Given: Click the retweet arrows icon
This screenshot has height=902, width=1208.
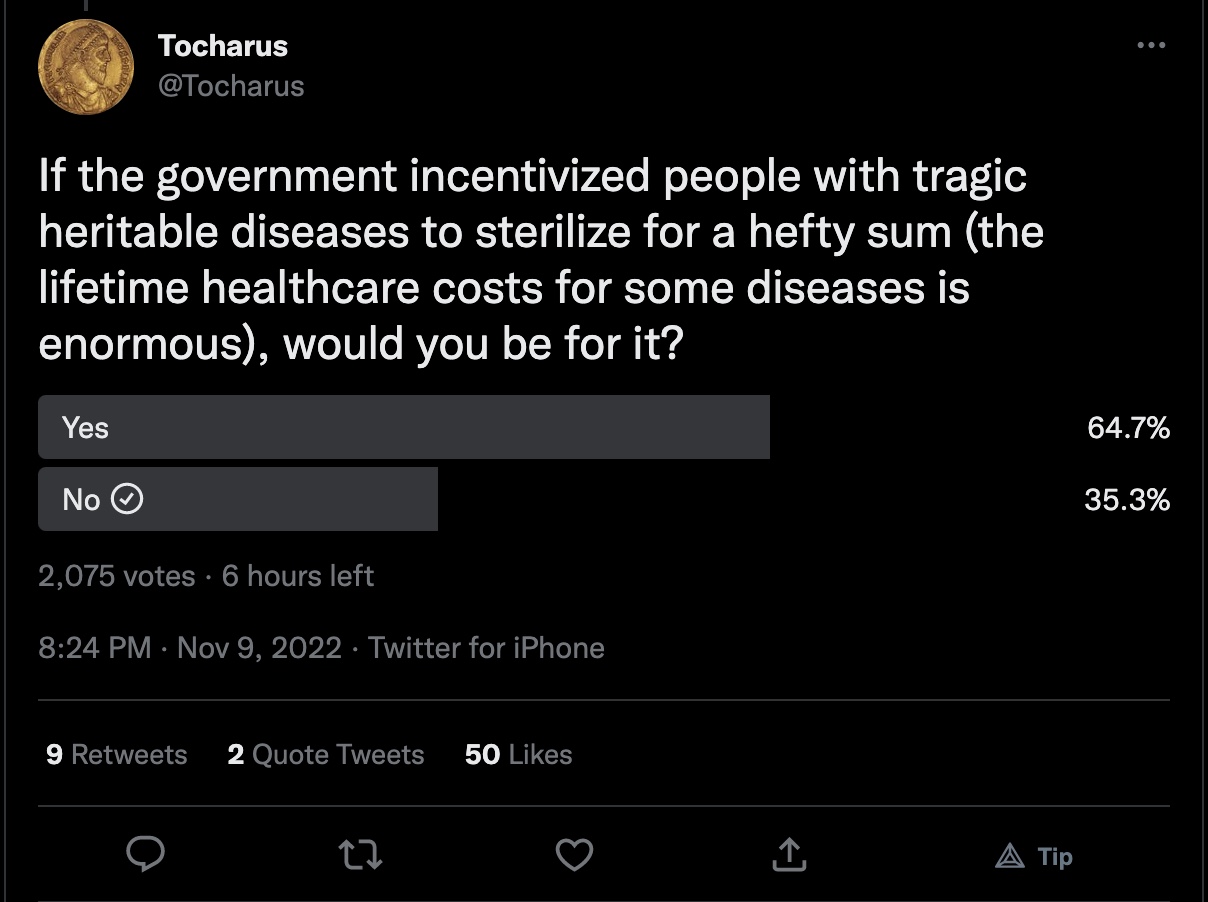Looking at the screenshot, I should click(360, 854).
